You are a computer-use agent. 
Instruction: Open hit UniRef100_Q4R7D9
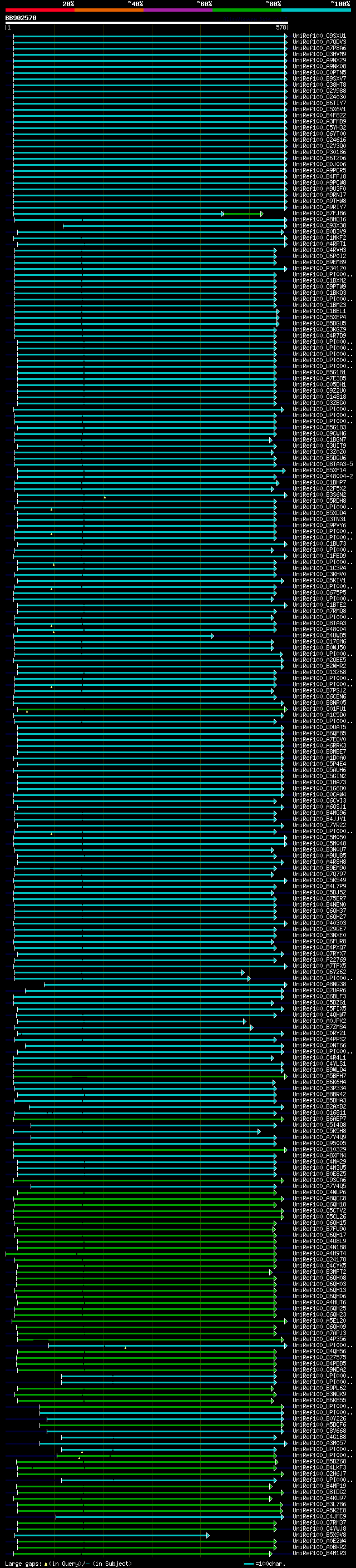(x=319, y=336)
